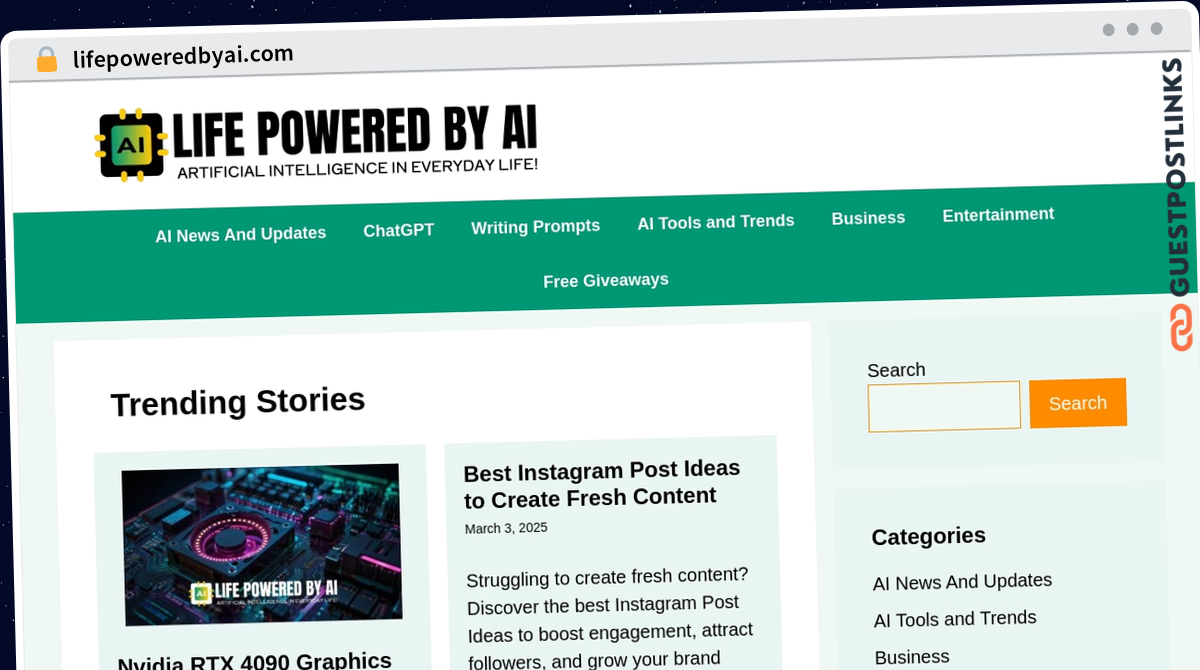1200x670 pixels.
Task: Click the AI chip logo icon
Action: [x=131, y=146]
